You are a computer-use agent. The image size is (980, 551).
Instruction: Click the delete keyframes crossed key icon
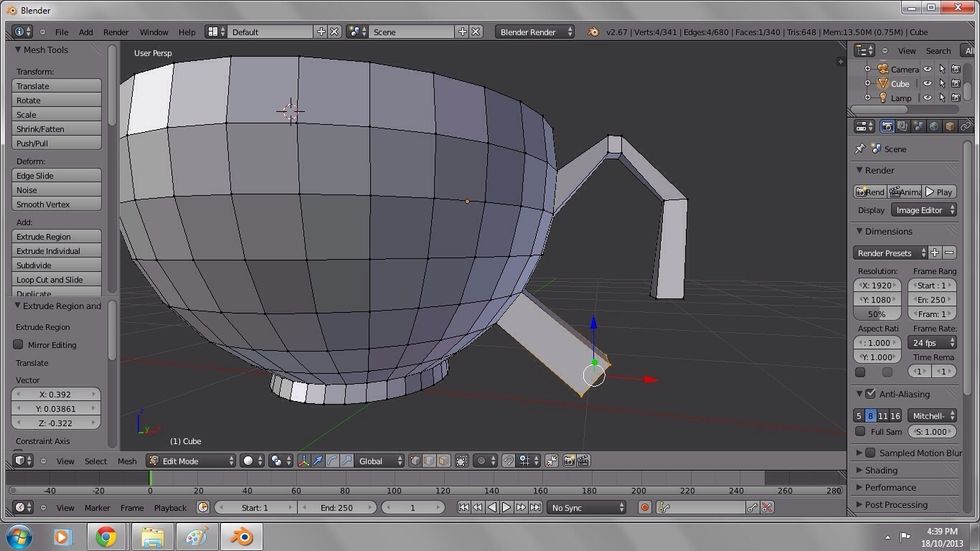[x=767, y=508]
